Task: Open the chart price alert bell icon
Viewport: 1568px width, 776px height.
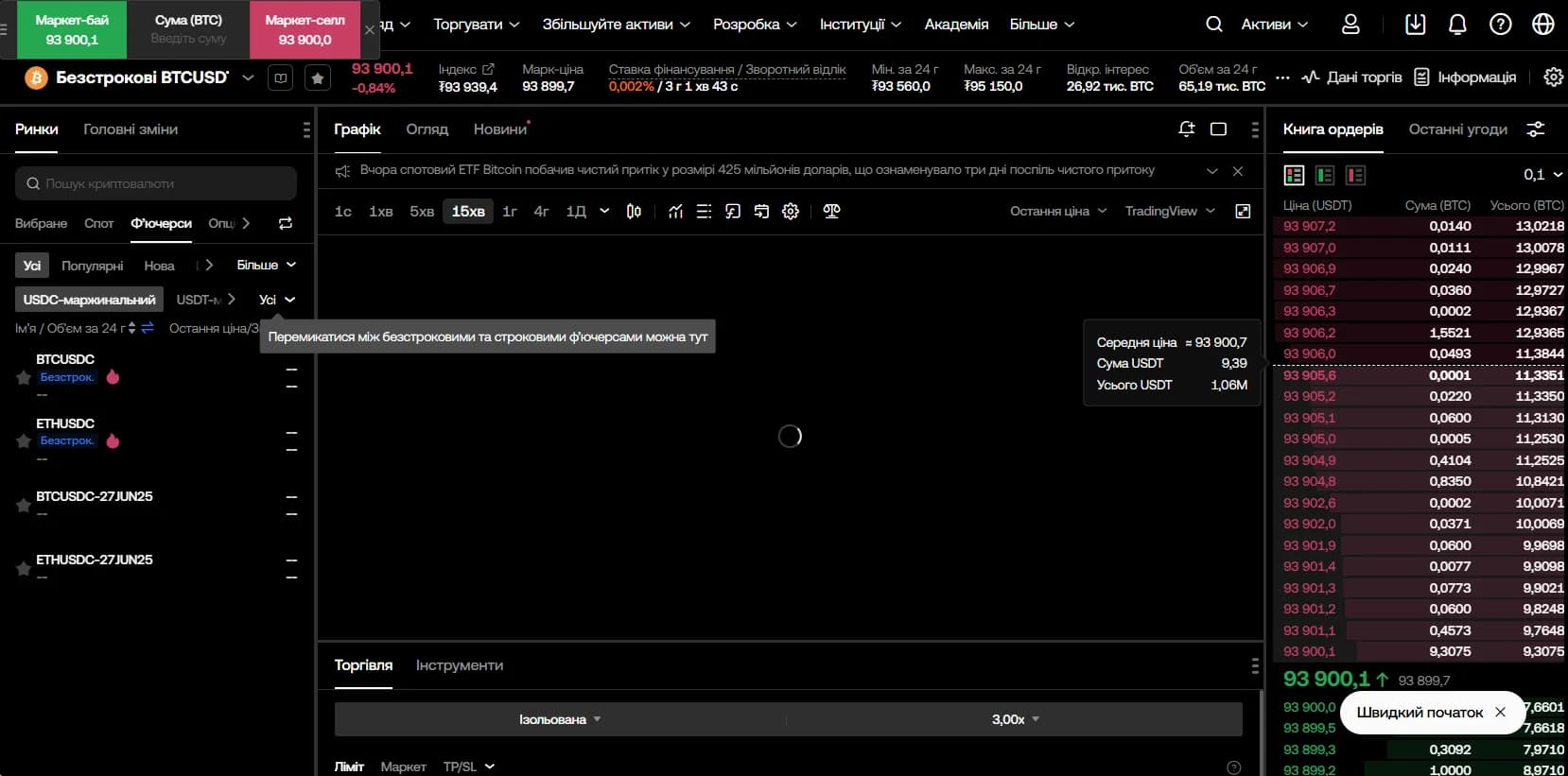Action: 1187,129
